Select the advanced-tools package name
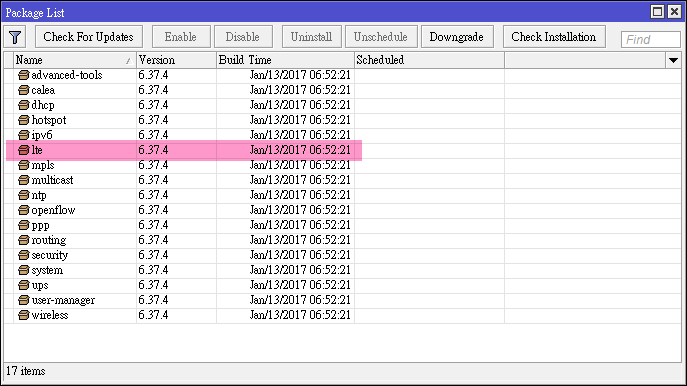 click(x=67, y=75)
